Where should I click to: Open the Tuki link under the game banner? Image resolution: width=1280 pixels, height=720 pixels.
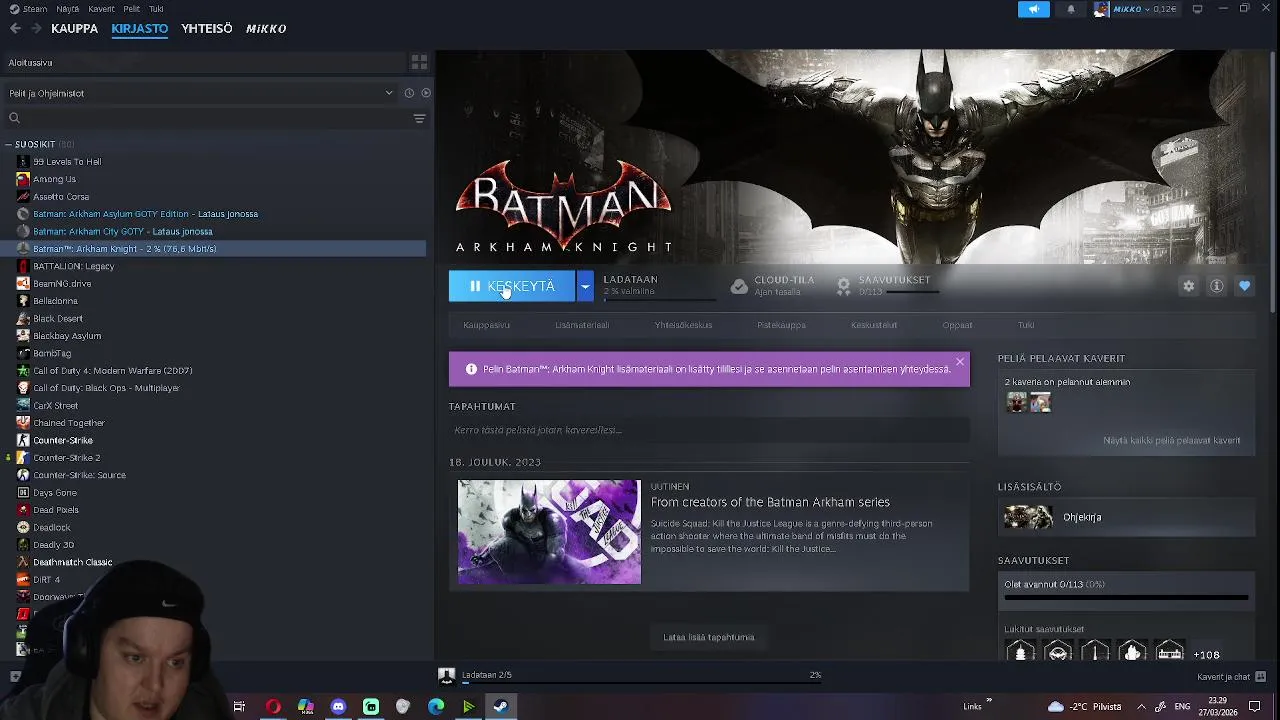1026,325
